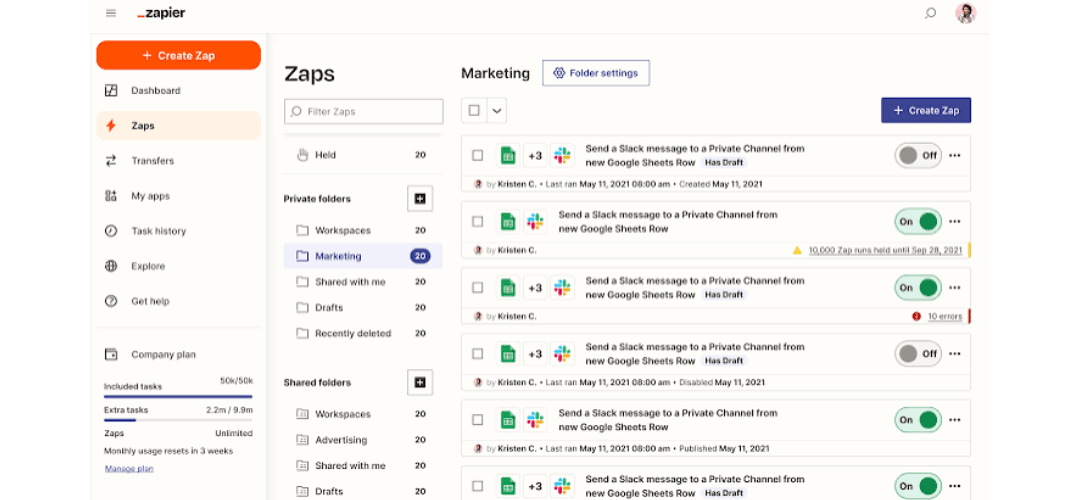1080x500 pixels.
Task: Click the Get help question icon
Action: 111,301
